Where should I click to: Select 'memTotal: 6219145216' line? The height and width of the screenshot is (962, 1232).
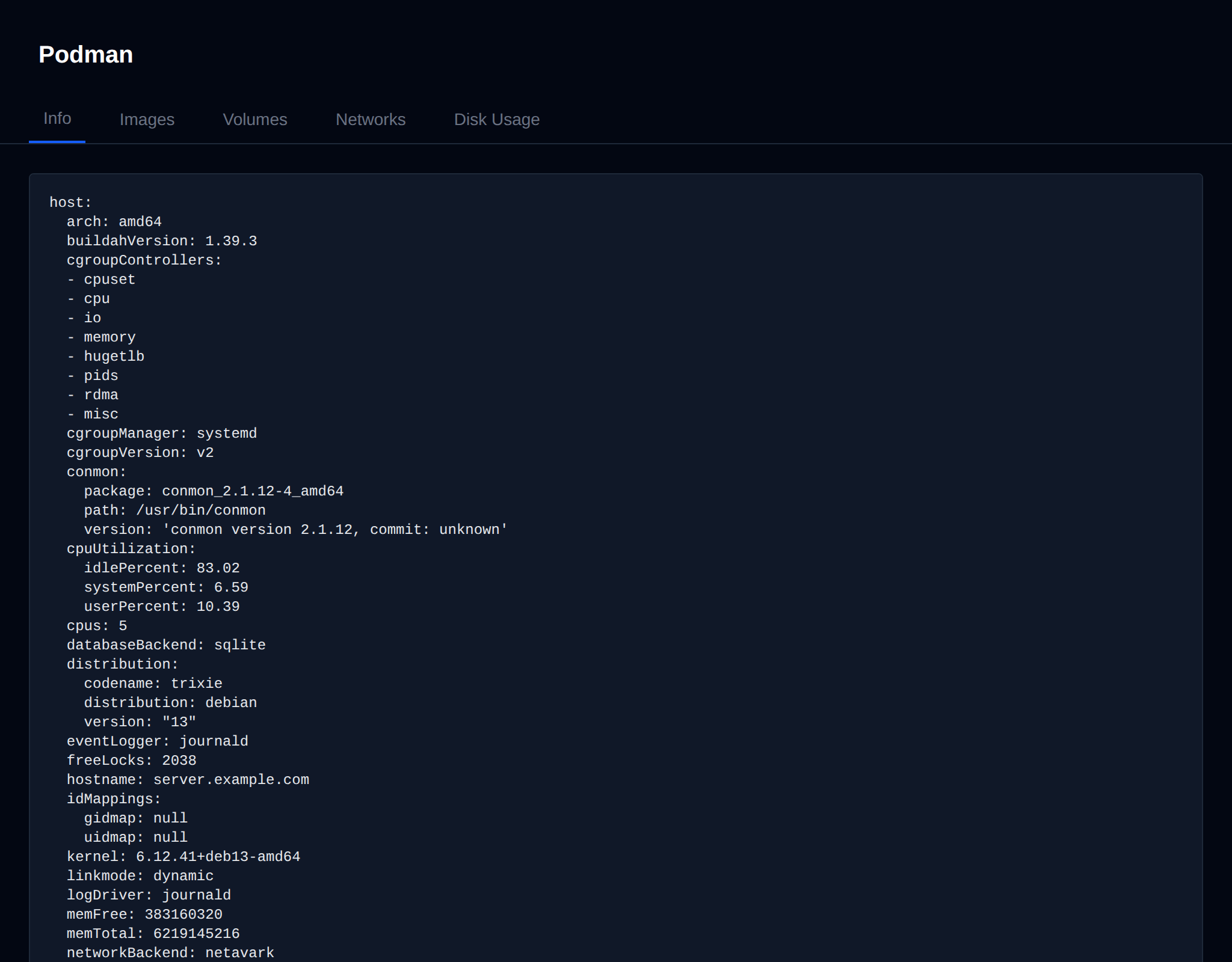tap(153, 934)
